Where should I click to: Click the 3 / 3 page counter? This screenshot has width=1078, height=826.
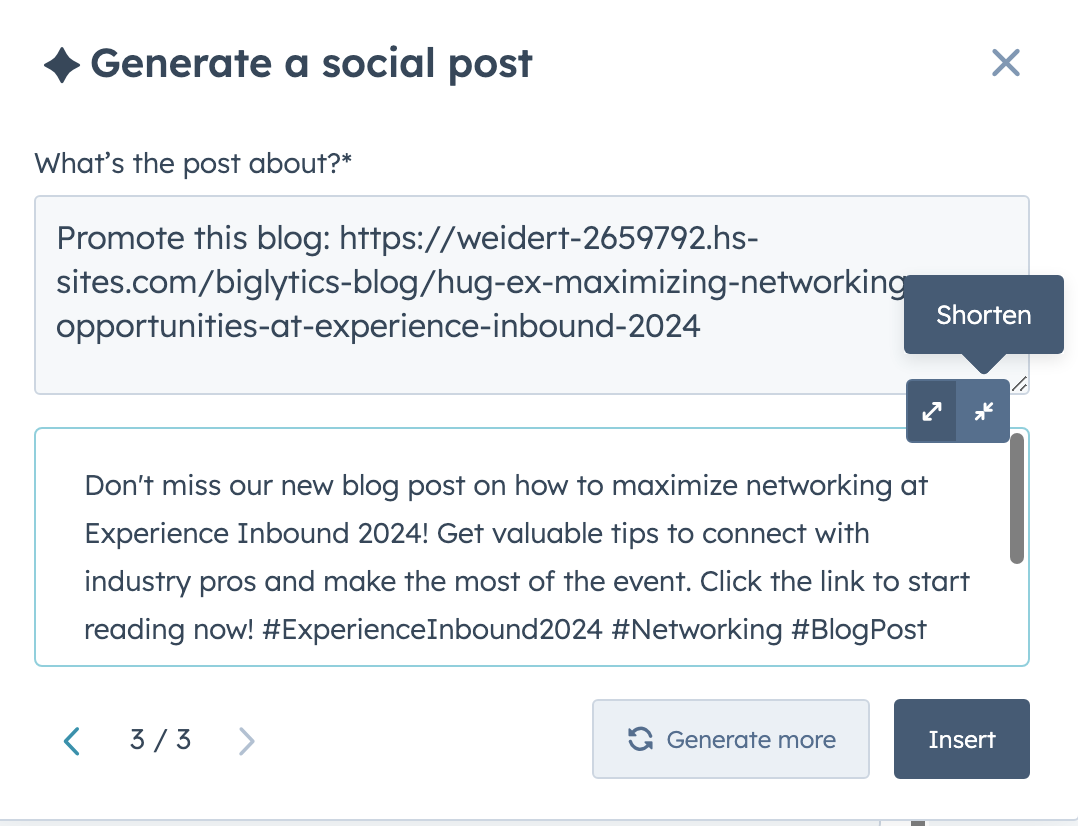pos(159,740)
